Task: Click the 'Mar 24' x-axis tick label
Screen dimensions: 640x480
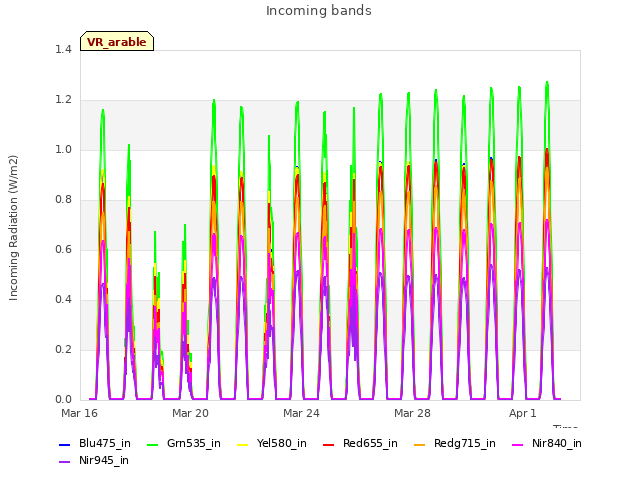Action: tap(301, 413)
